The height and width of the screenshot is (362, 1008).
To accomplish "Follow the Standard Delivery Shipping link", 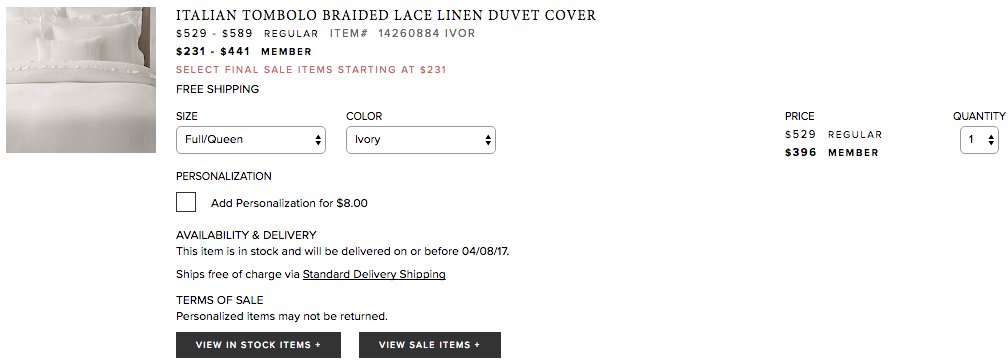I will point(374,274).
